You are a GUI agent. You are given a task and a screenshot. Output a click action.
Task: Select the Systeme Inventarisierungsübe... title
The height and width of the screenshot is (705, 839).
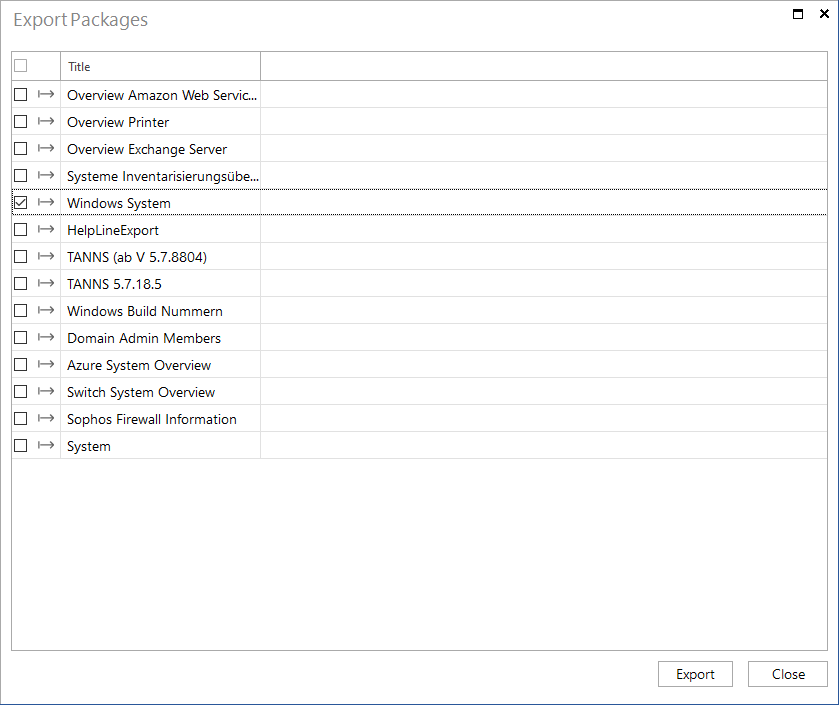coord(163,177)
